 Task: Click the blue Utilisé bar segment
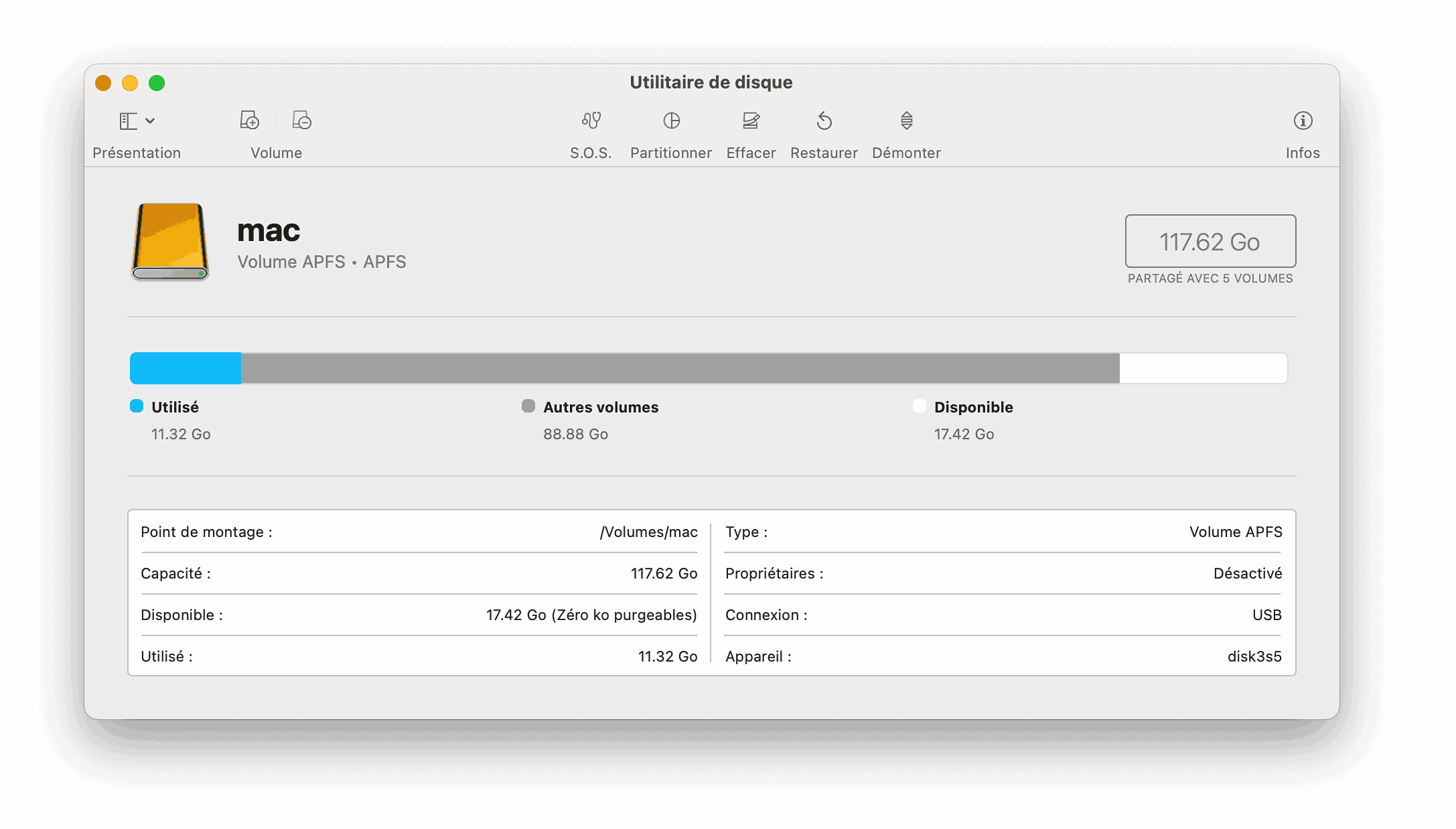tap(186, 368)
